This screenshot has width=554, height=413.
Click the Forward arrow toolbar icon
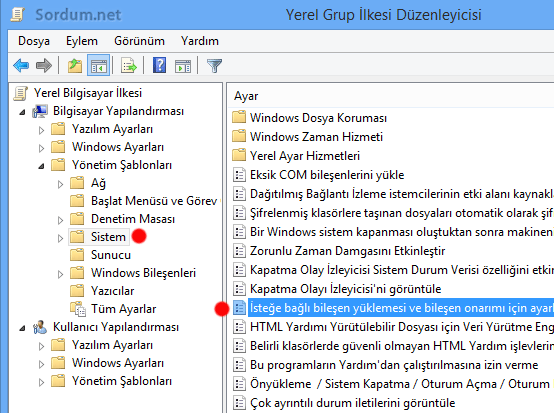pos(44,66)
